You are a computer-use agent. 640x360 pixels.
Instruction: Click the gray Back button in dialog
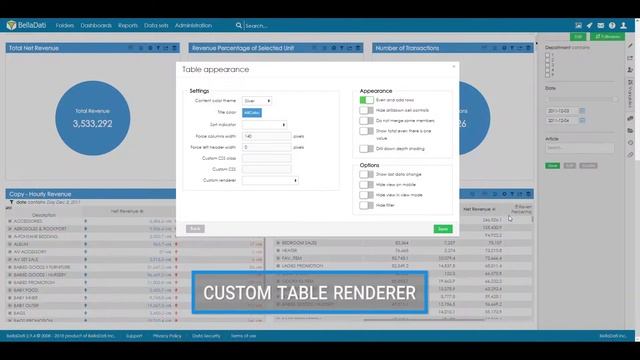195,229
